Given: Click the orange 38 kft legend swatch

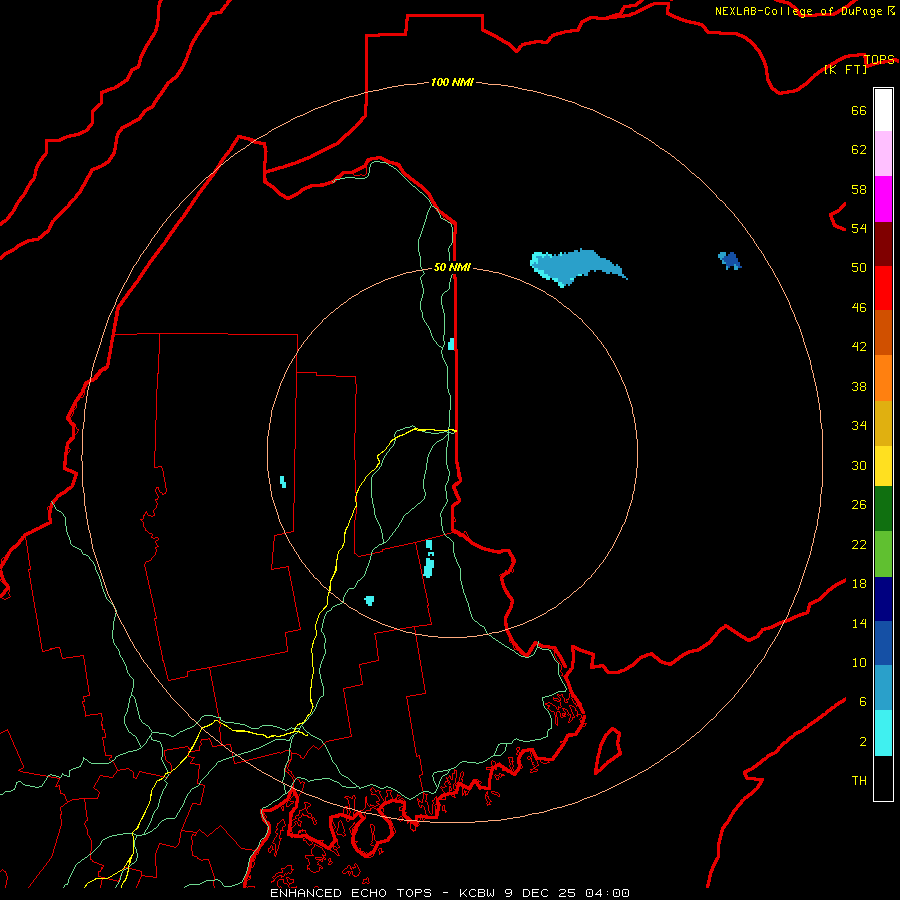Looking at the screenshot, I should coord(883,378).
